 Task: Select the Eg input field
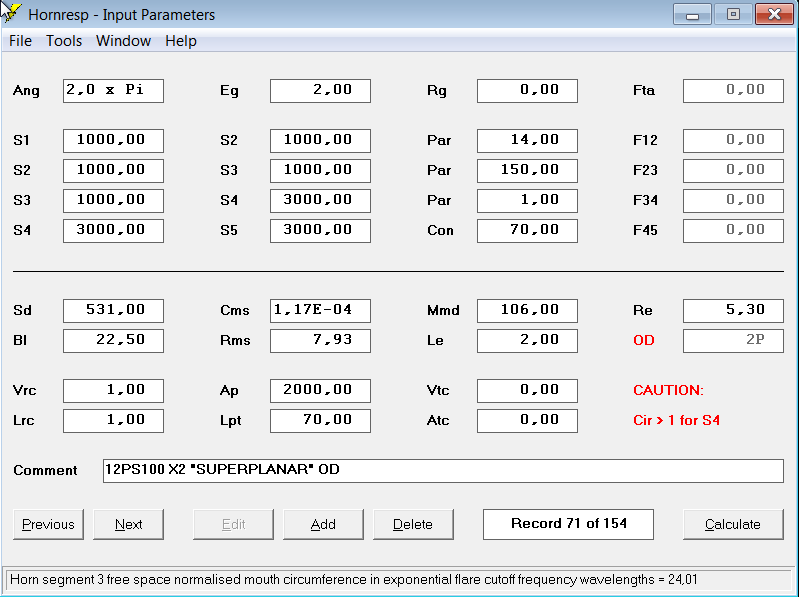pos(320,91)
